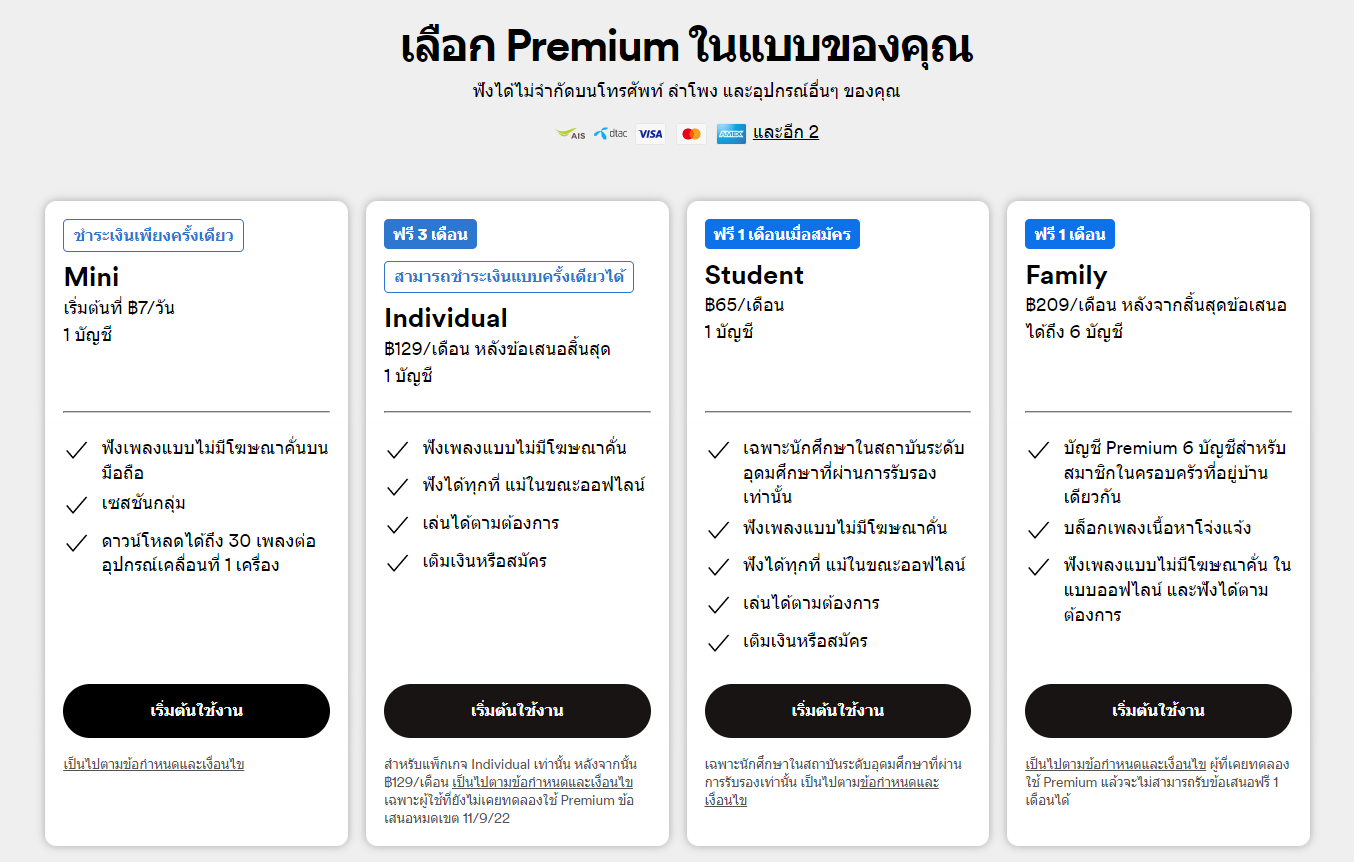Click the American Express card icon

[731, 133]
